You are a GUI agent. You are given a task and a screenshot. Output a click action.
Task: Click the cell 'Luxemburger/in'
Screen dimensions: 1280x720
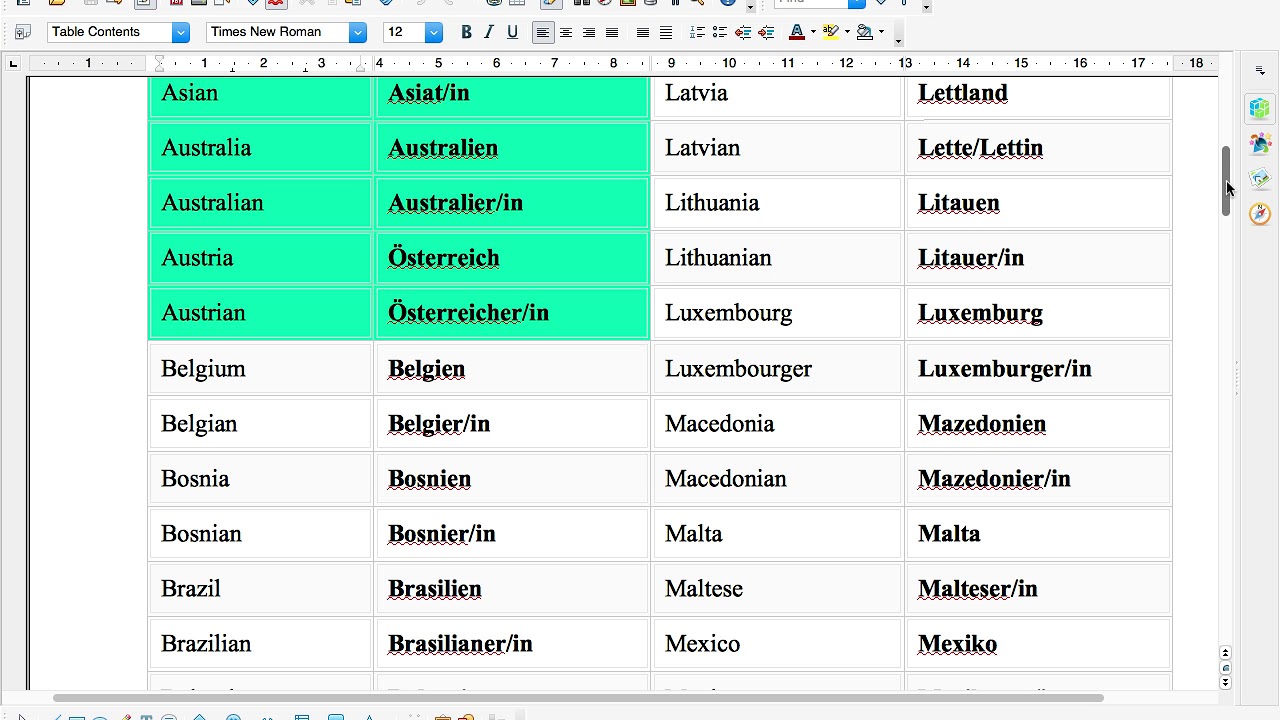[x=1038, y=369]
